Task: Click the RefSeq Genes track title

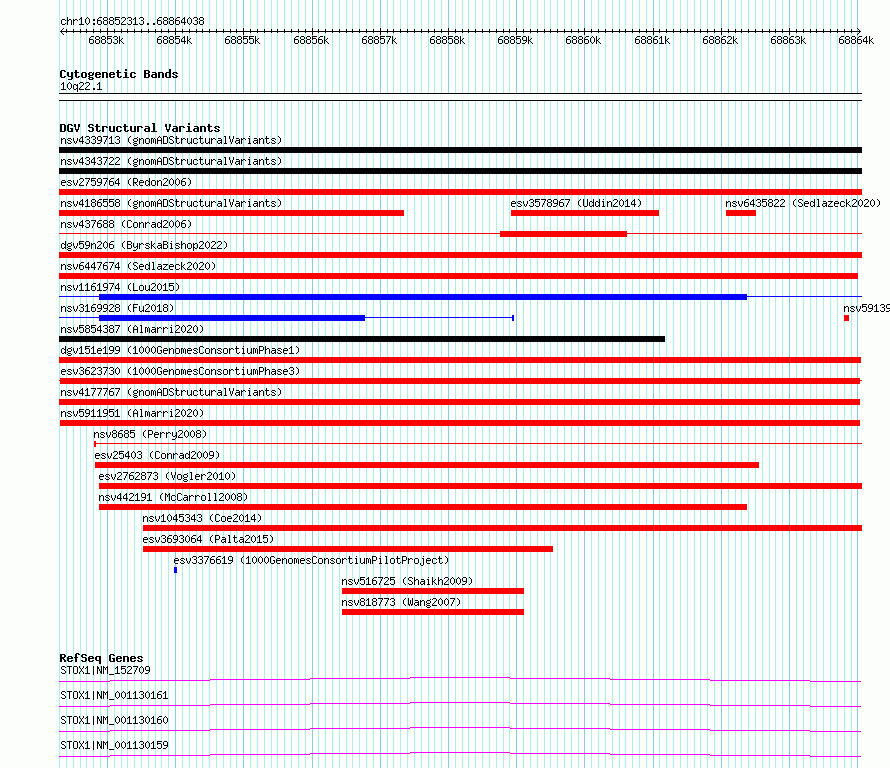Action: [x=101, y=658]
